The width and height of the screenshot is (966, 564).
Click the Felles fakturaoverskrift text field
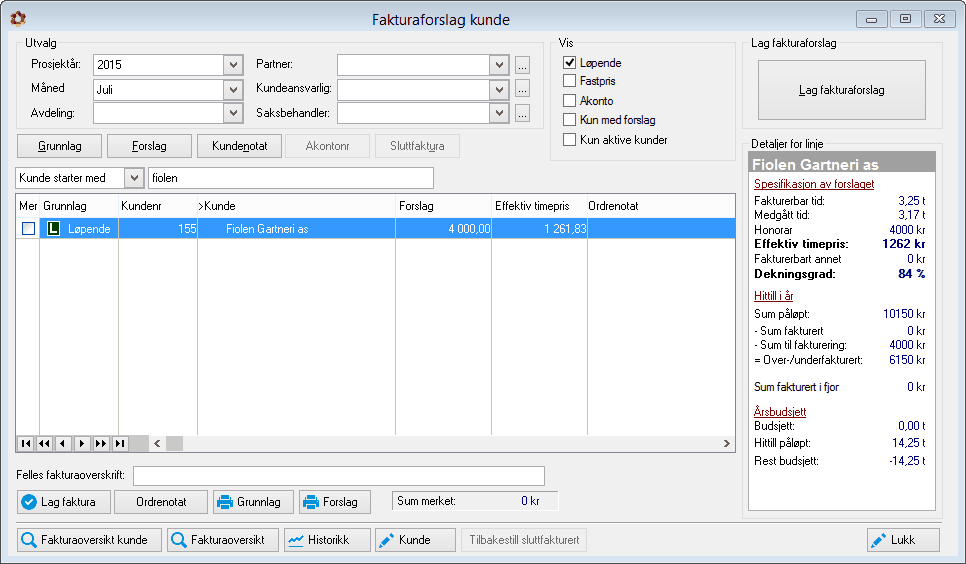coord(339,476)
